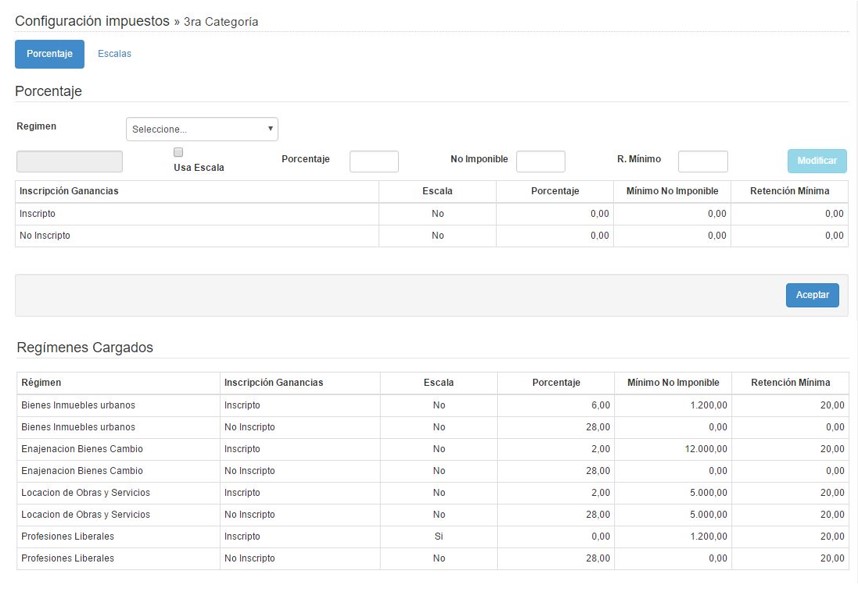Screen dimensions: 858x599
Task: Expand the Regimen dropdown
Action: 202,129
